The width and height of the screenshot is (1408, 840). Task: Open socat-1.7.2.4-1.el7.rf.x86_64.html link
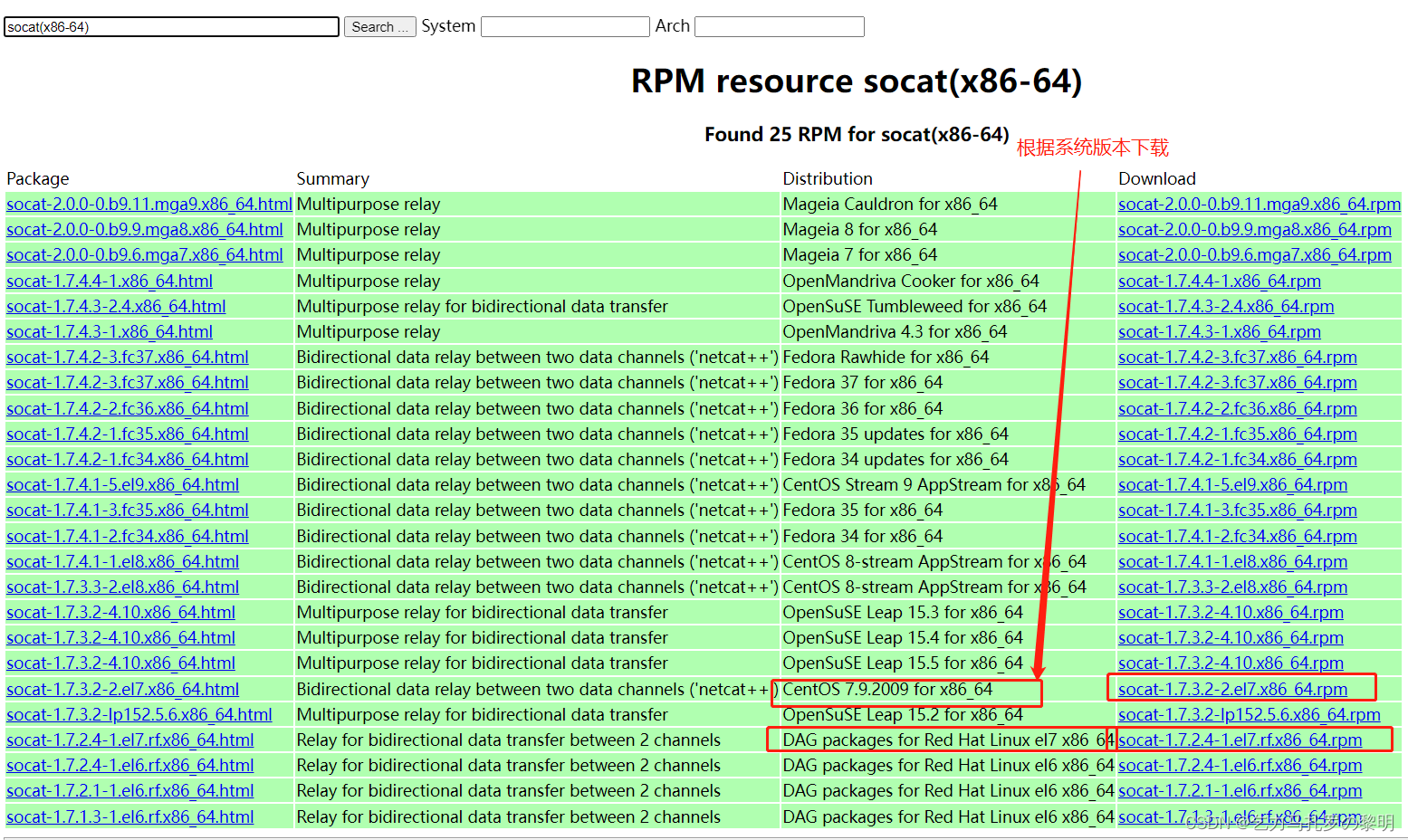point(130,740)
